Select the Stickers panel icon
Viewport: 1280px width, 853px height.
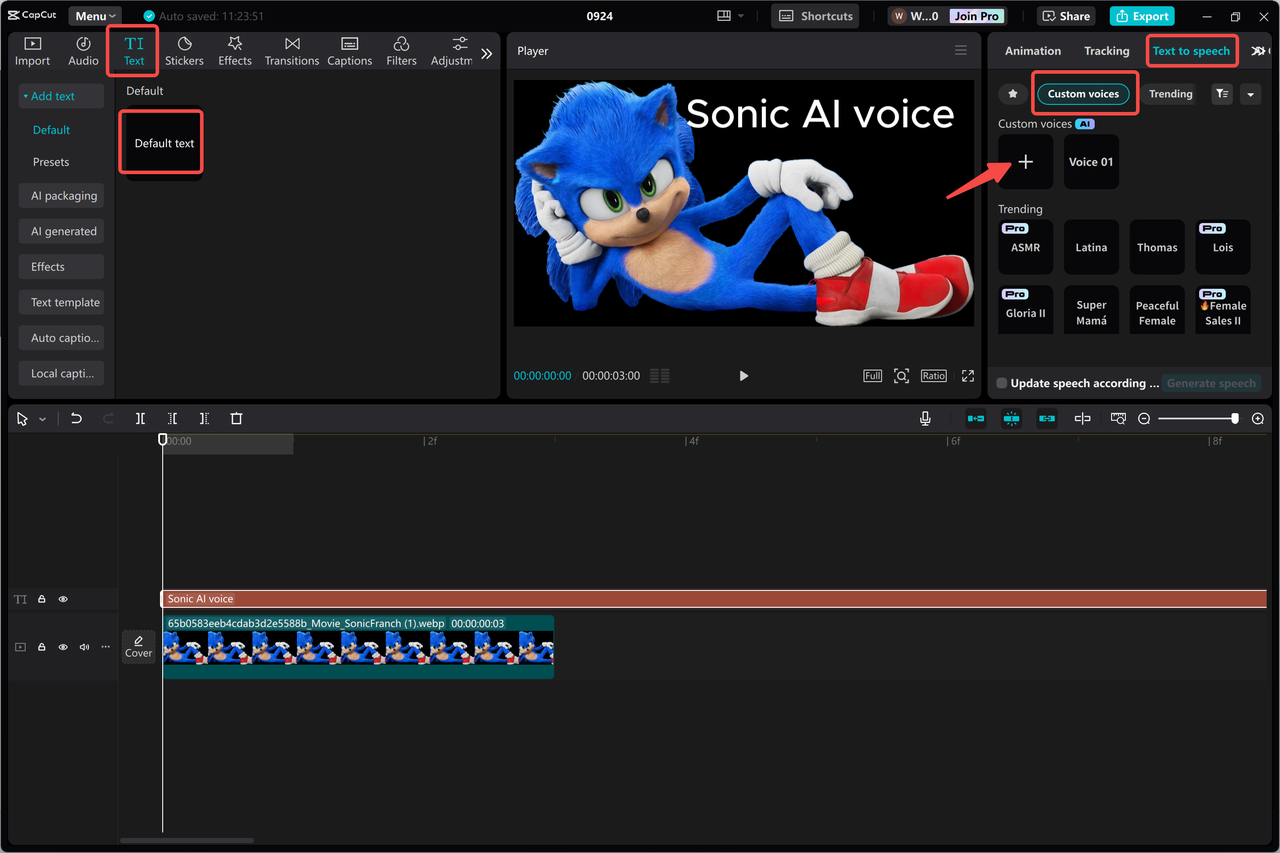tap(184, 50)
